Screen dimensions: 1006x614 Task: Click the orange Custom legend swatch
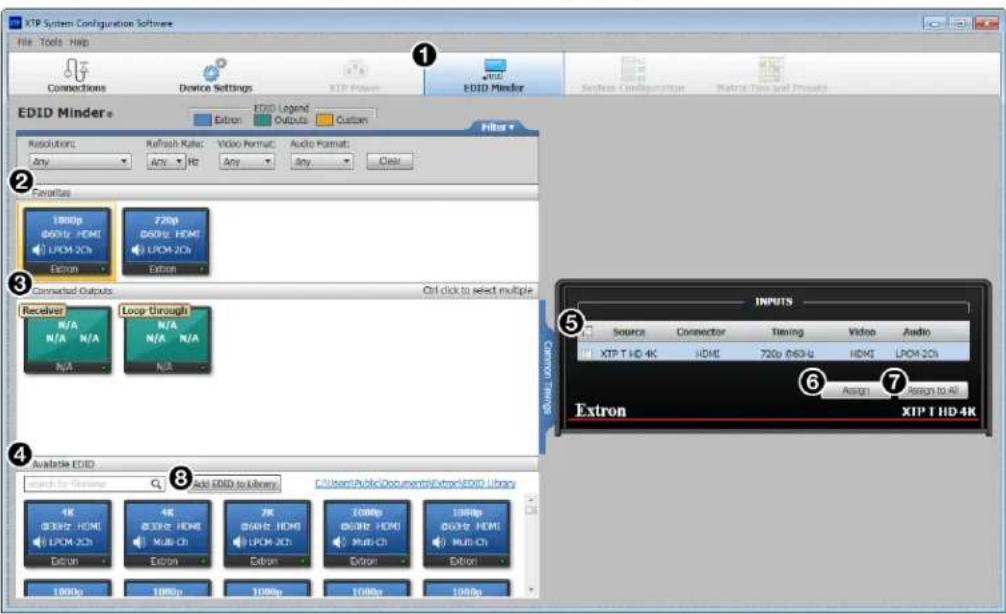pyautogui.click(x=325, y=120)
